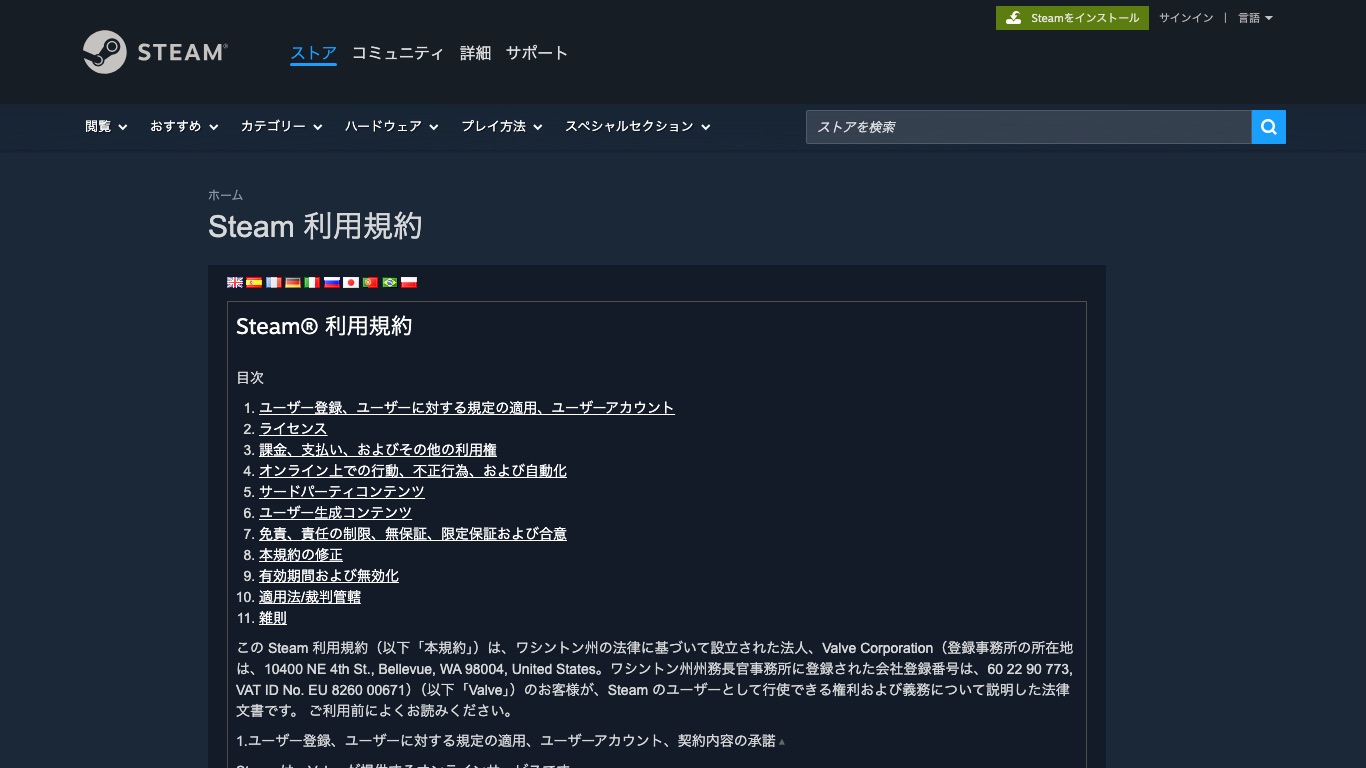Select the UK flag for English

pyautogui.click(x=235, y=282)
